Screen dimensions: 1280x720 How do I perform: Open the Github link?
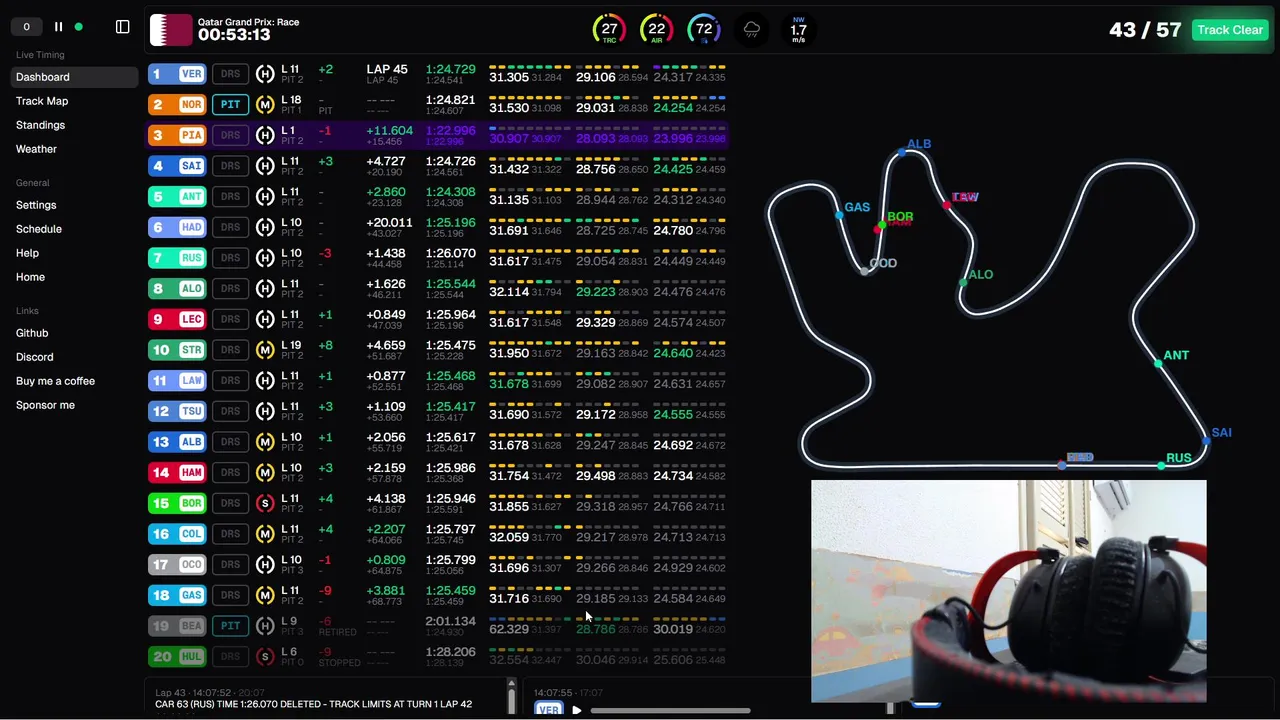click(x=32, y=333)
